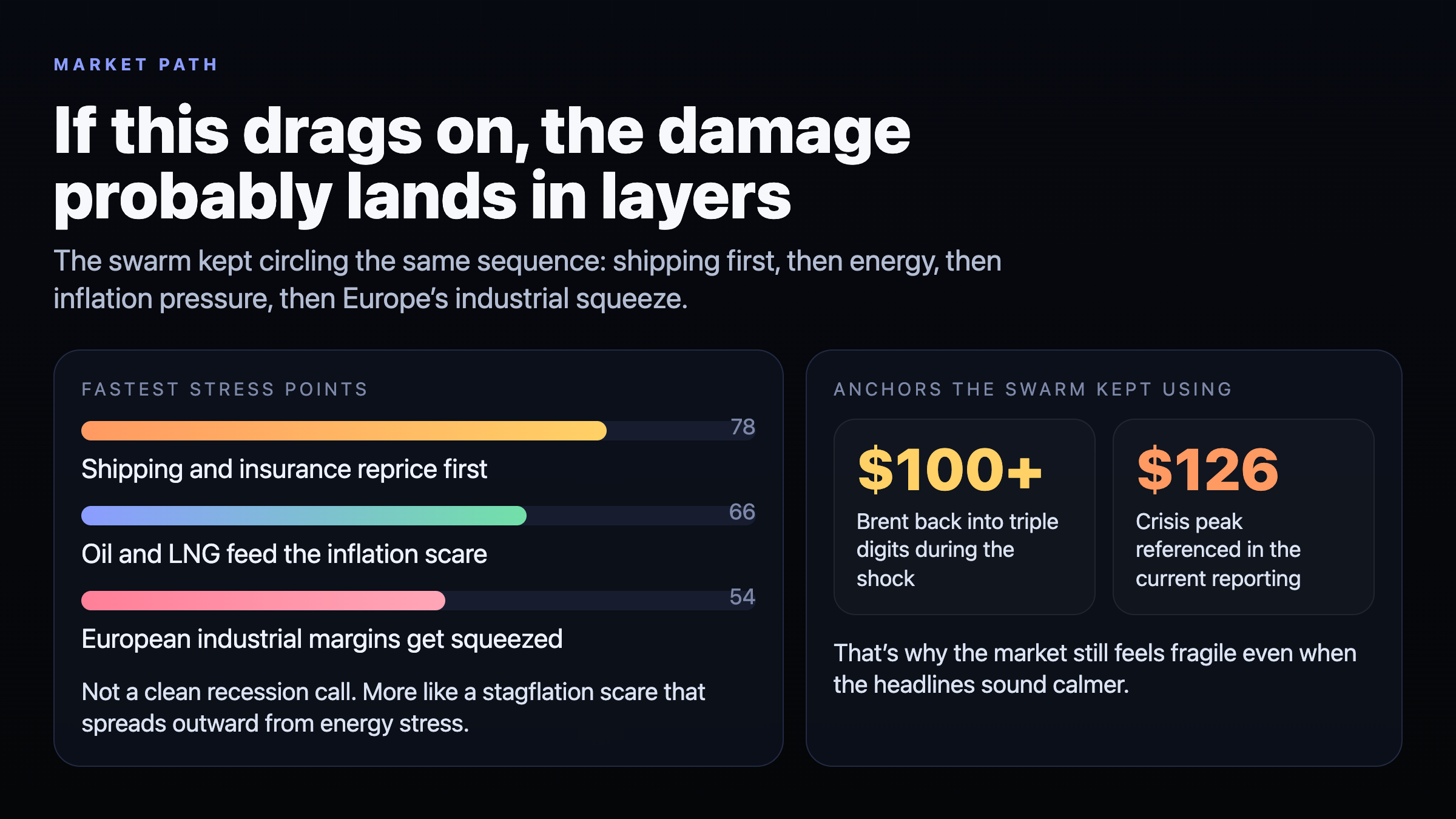
Task: Select 'European industrial margins get squeezed' label
Action: point(322,639)
